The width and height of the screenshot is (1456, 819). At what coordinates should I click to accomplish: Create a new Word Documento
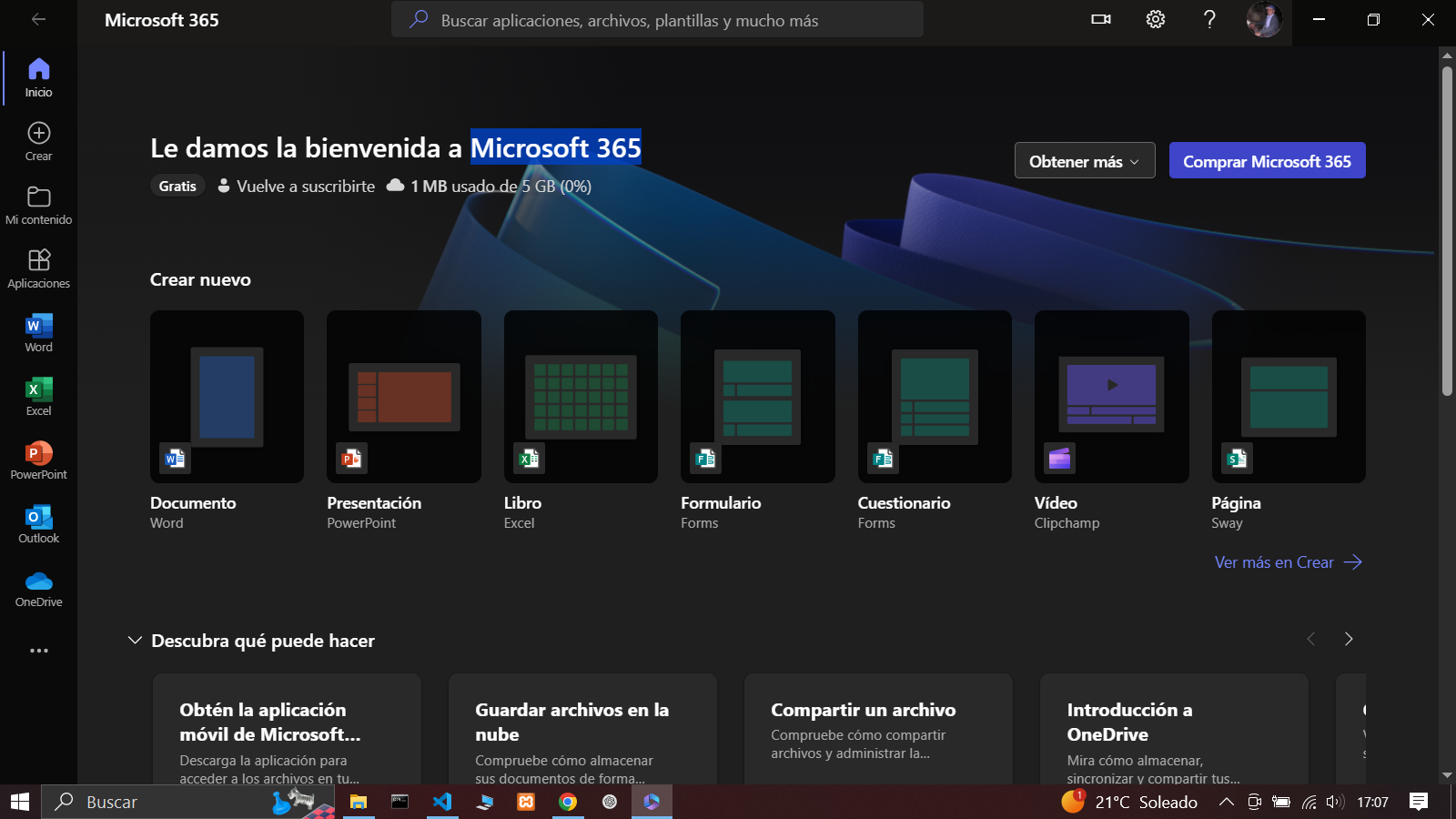click(227, 397)
